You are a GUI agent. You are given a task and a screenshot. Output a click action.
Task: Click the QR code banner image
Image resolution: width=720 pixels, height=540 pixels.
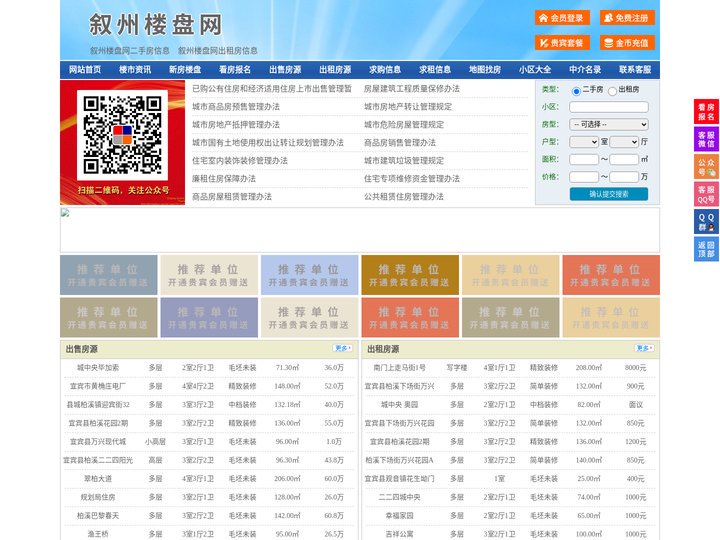(x=123, y=142)
